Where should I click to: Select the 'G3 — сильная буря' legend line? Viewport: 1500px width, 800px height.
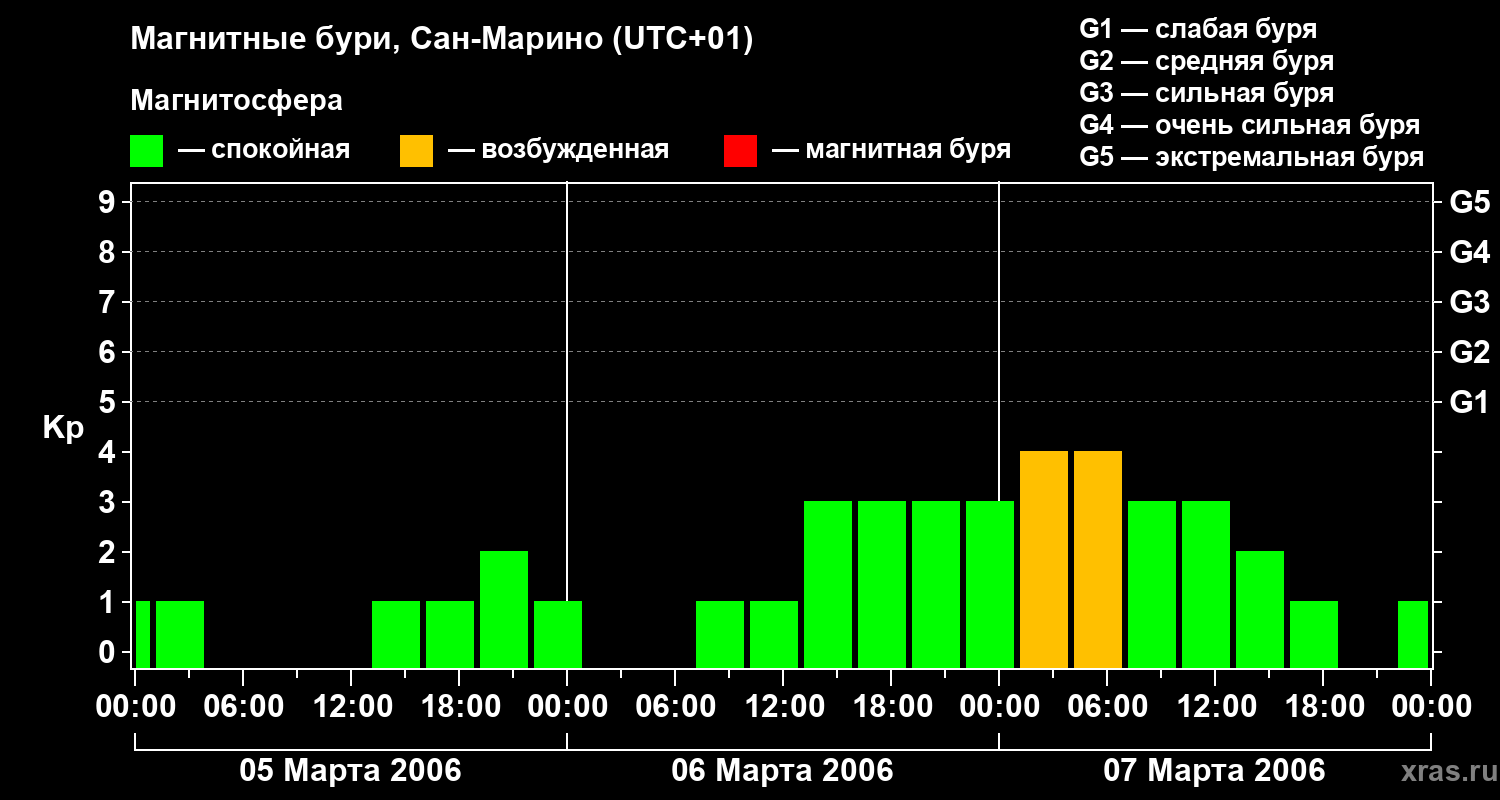point(1207,93)
